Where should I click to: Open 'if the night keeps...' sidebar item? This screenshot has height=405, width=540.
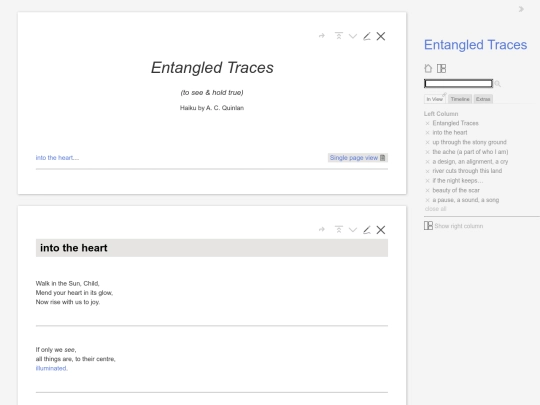point(458,181)
